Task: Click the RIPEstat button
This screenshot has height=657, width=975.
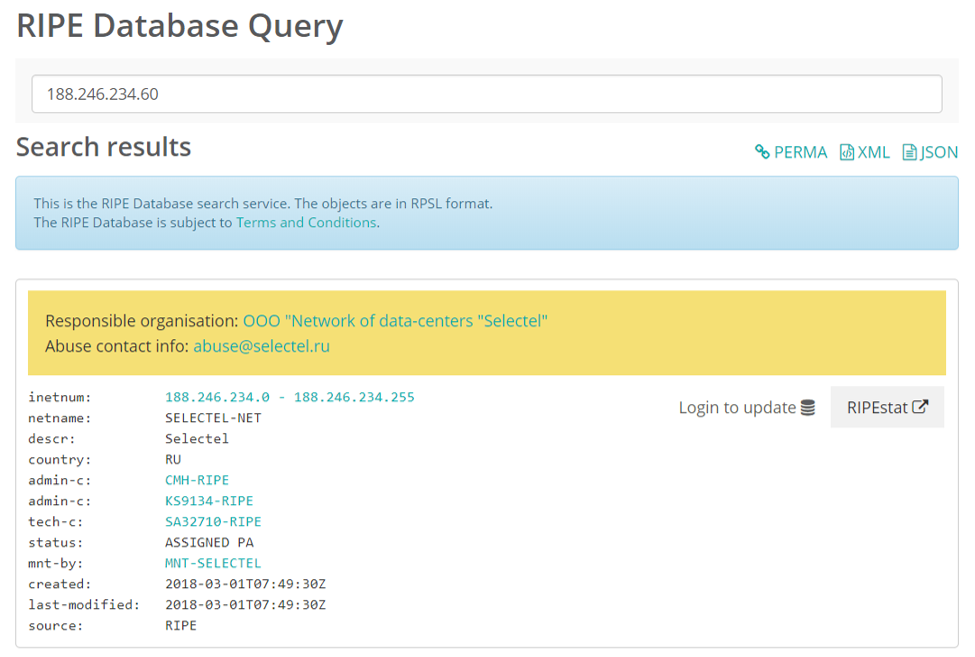Action: (x=887, y=407)
